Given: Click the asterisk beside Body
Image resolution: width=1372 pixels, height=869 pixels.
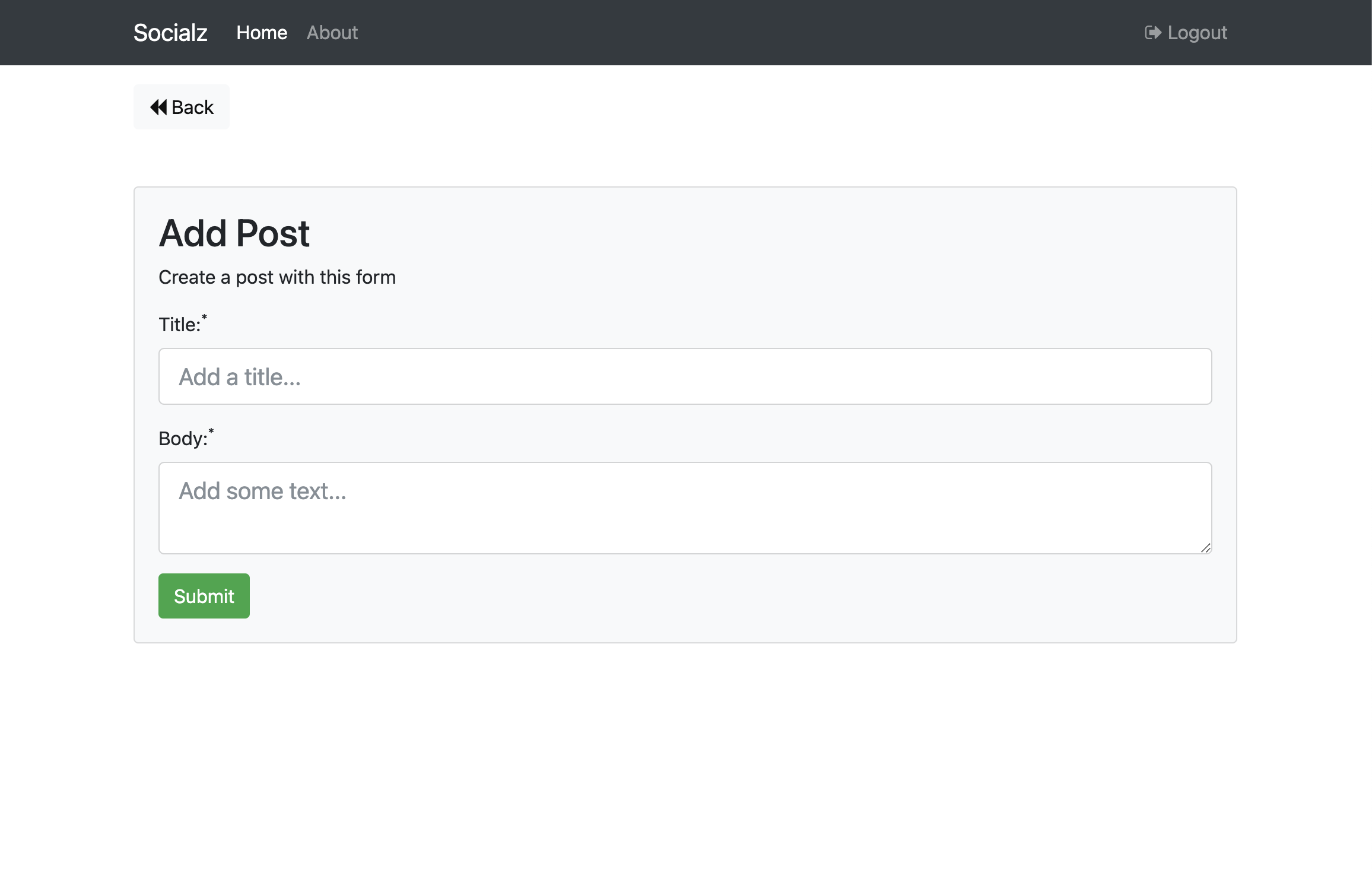Looking at the screenshot, I should [x=211, y=432].
